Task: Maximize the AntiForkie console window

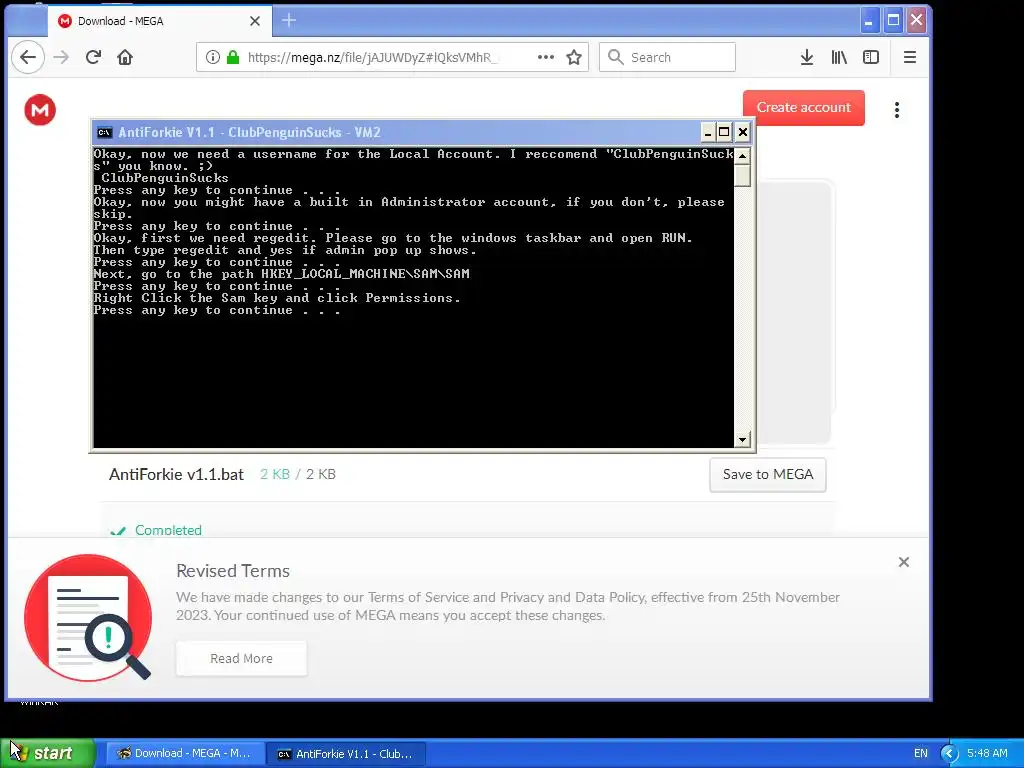Action: (x=724, y=133)
